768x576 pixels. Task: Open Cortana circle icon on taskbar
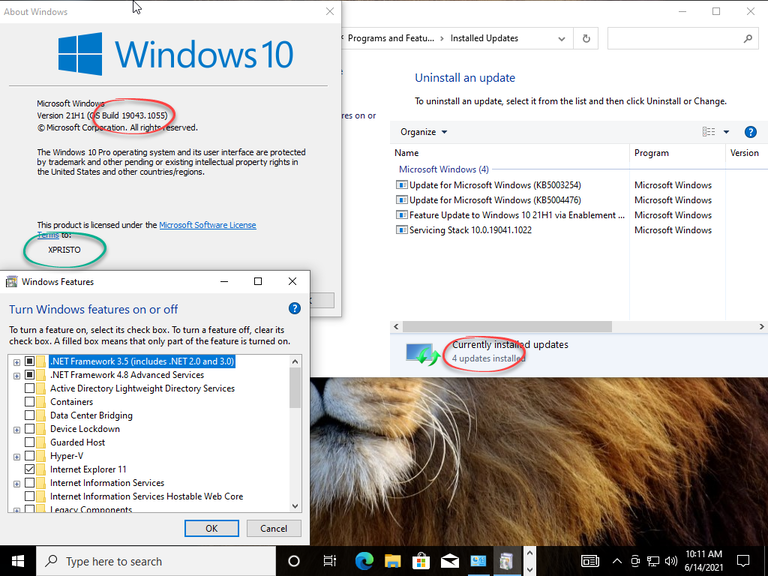pos(294,561)
